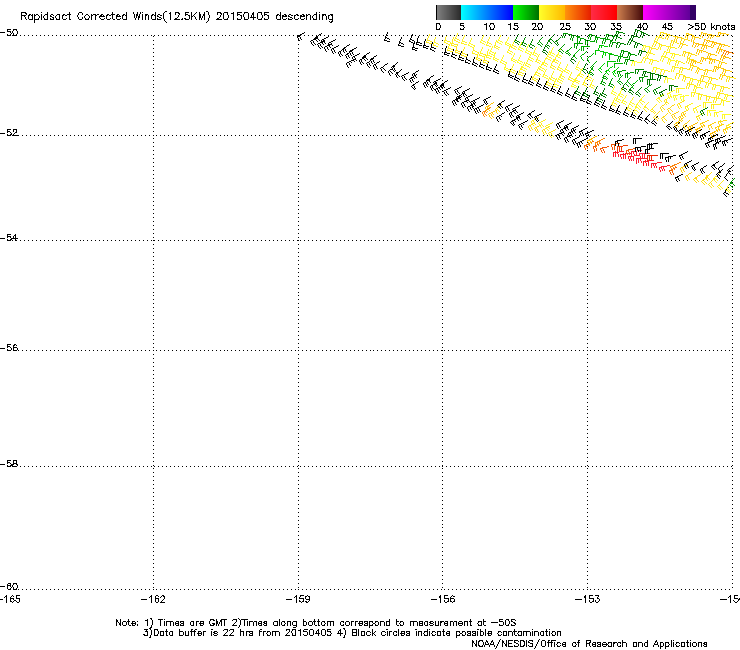Click the latitude label '-50'
Viewport: 740px width, 650px height.
coord(9,33)
